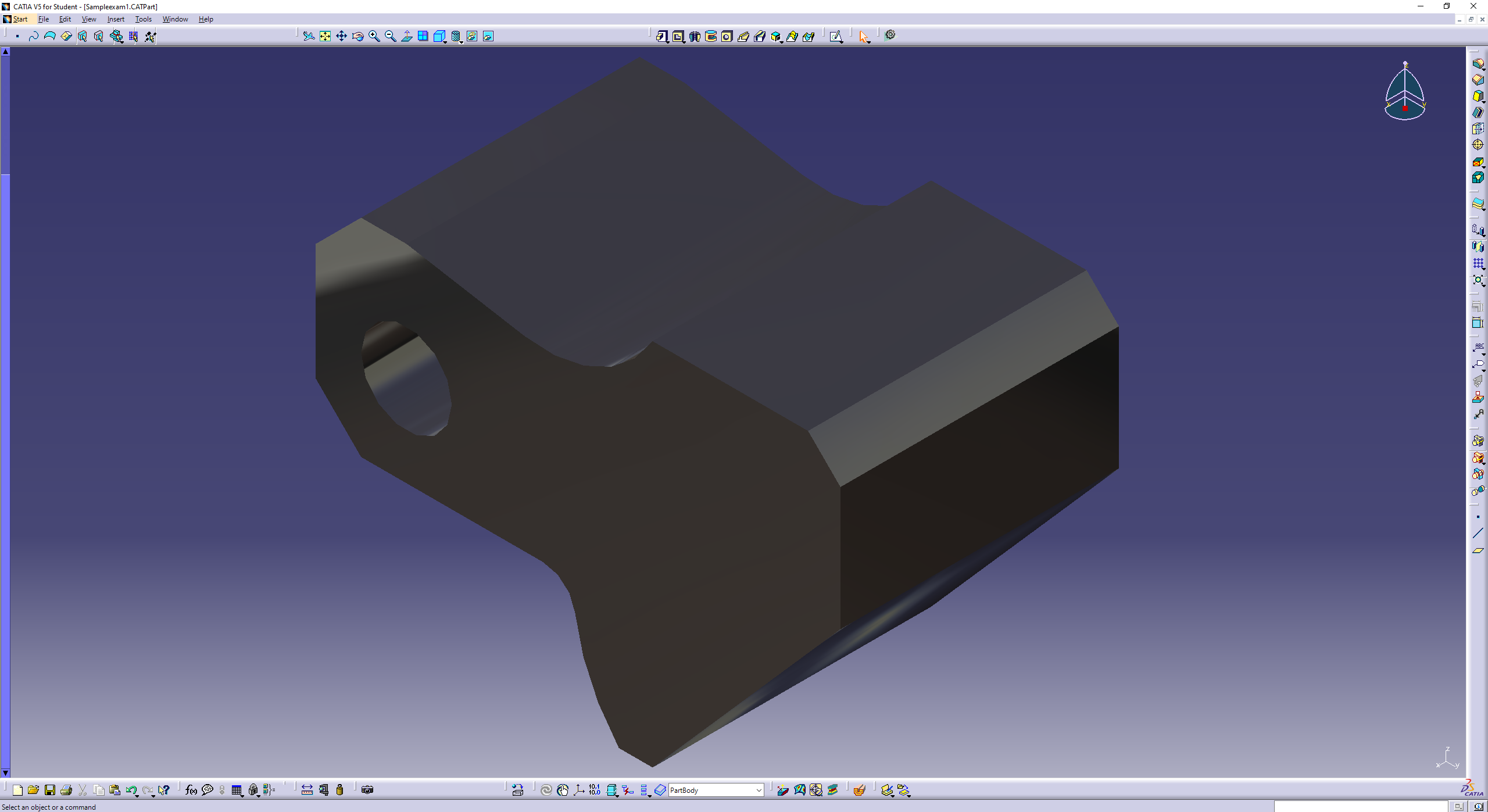Select the Pan view tool
Viewport: 1488px width, 812px height.
click(341, 36)
